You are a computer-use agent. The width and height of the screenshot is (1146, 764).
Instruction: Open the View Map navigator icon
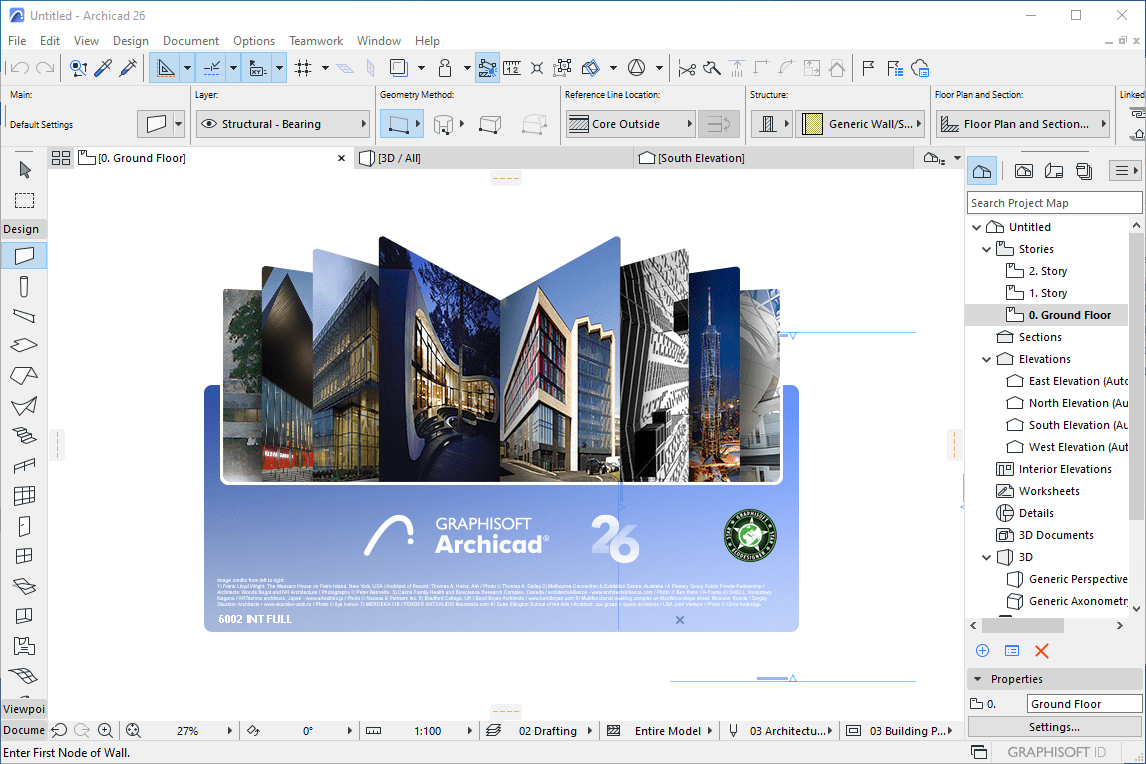click(x=1023, y=171)
